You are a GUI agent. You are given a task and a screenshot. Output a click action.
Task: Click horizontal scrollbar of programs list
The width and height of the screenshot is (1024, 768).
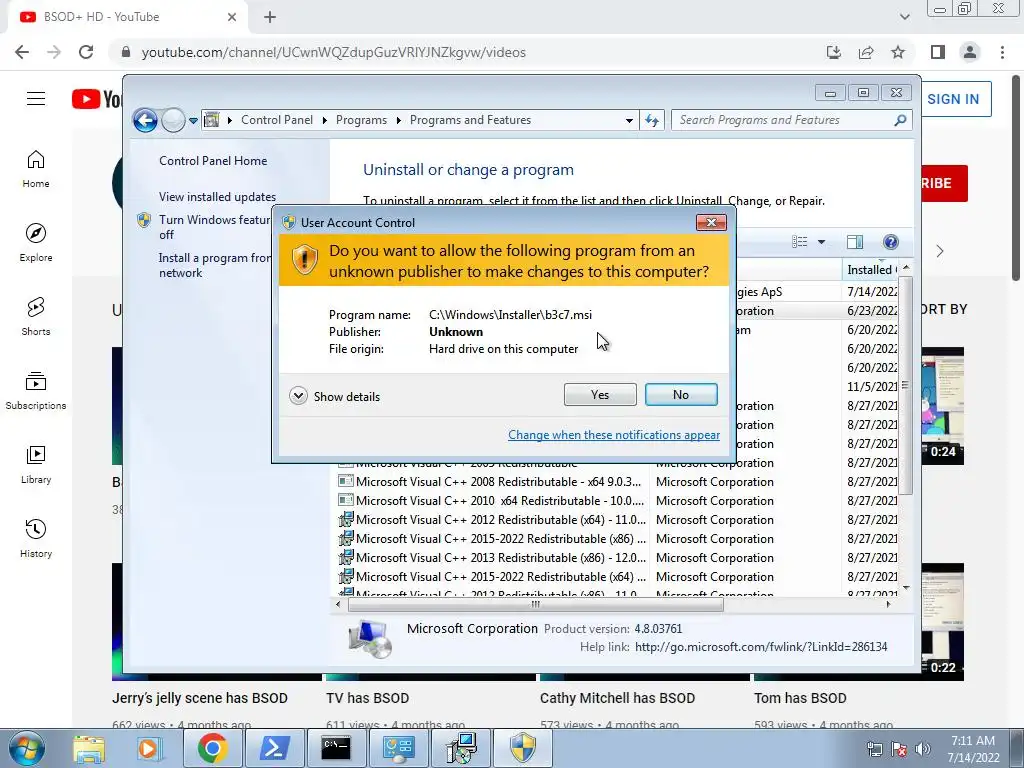point(536,605)
